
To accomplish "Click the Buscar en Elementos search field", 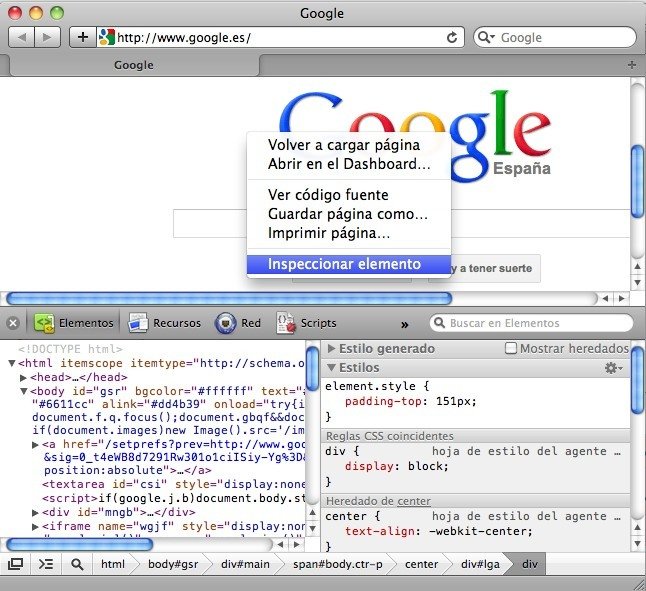I will click(531, 323).
